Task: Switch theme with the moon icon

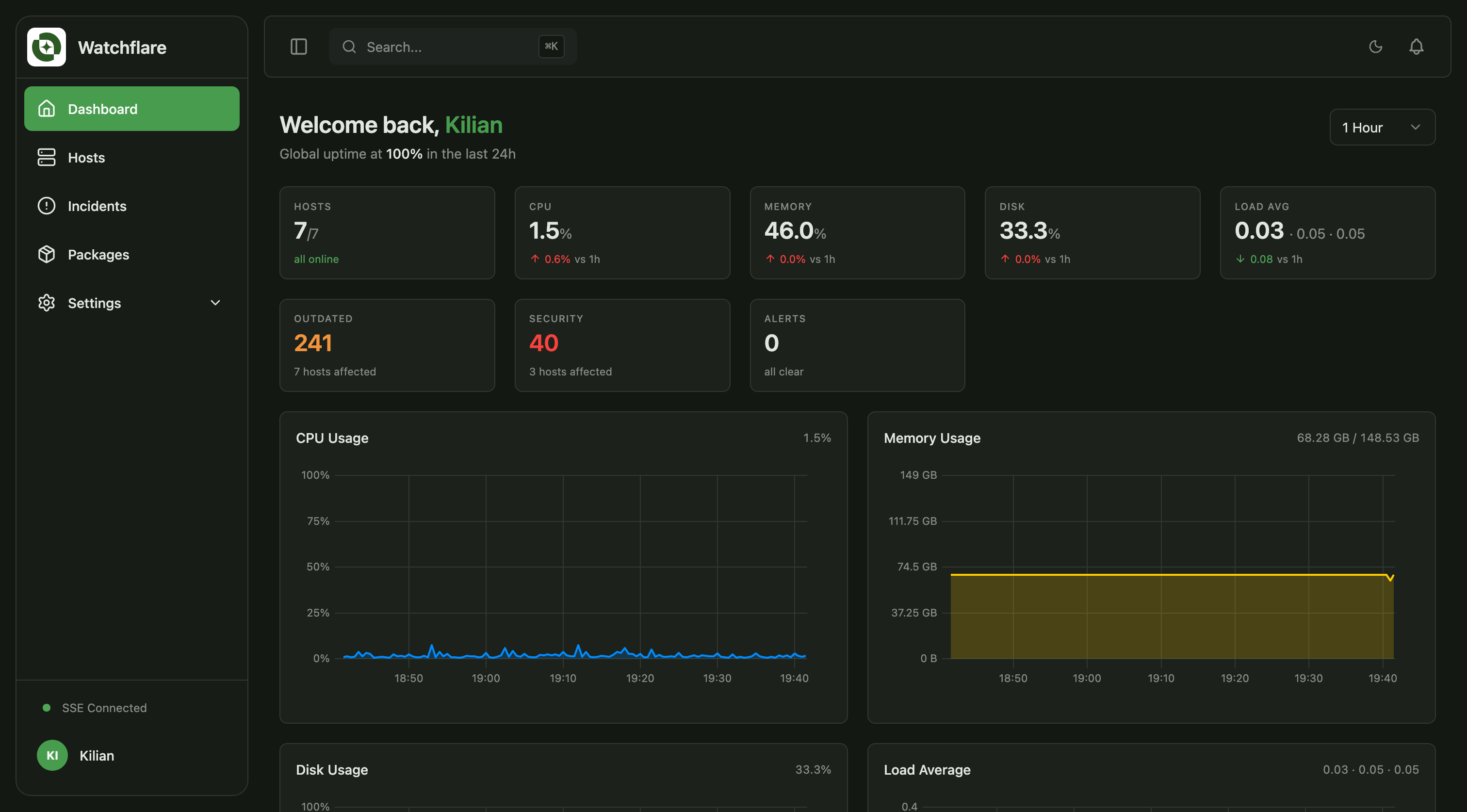Action: pos(1375,47)
